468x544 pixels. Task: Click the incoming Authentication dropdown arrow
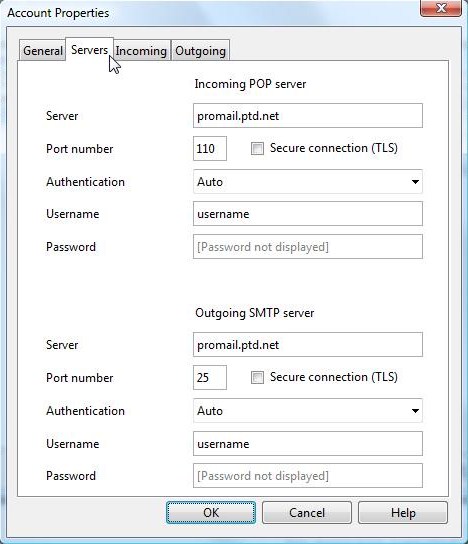click(415, 181)
